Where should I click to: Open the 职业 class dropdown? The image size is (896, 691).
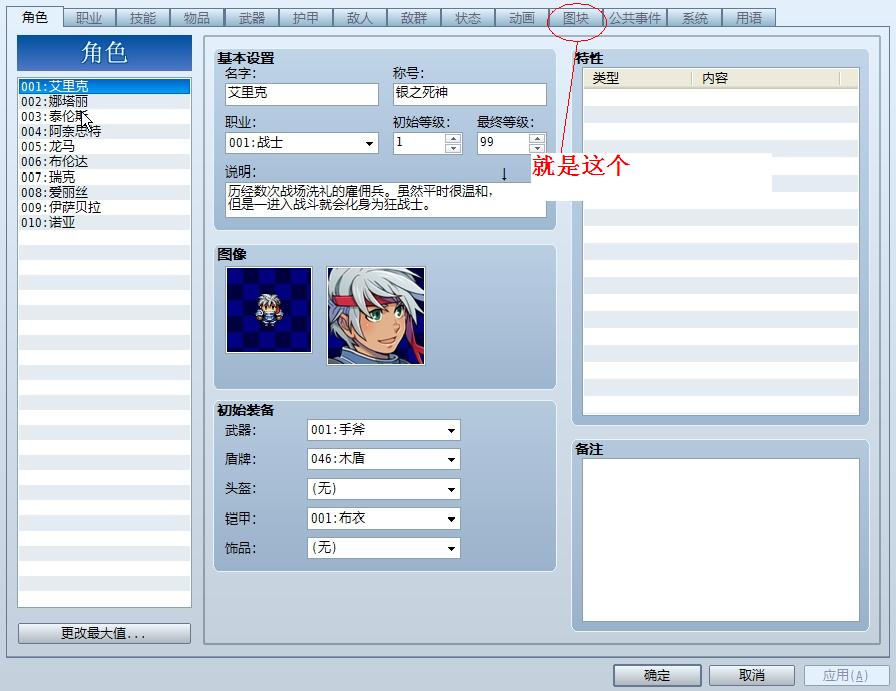point(302,143)
